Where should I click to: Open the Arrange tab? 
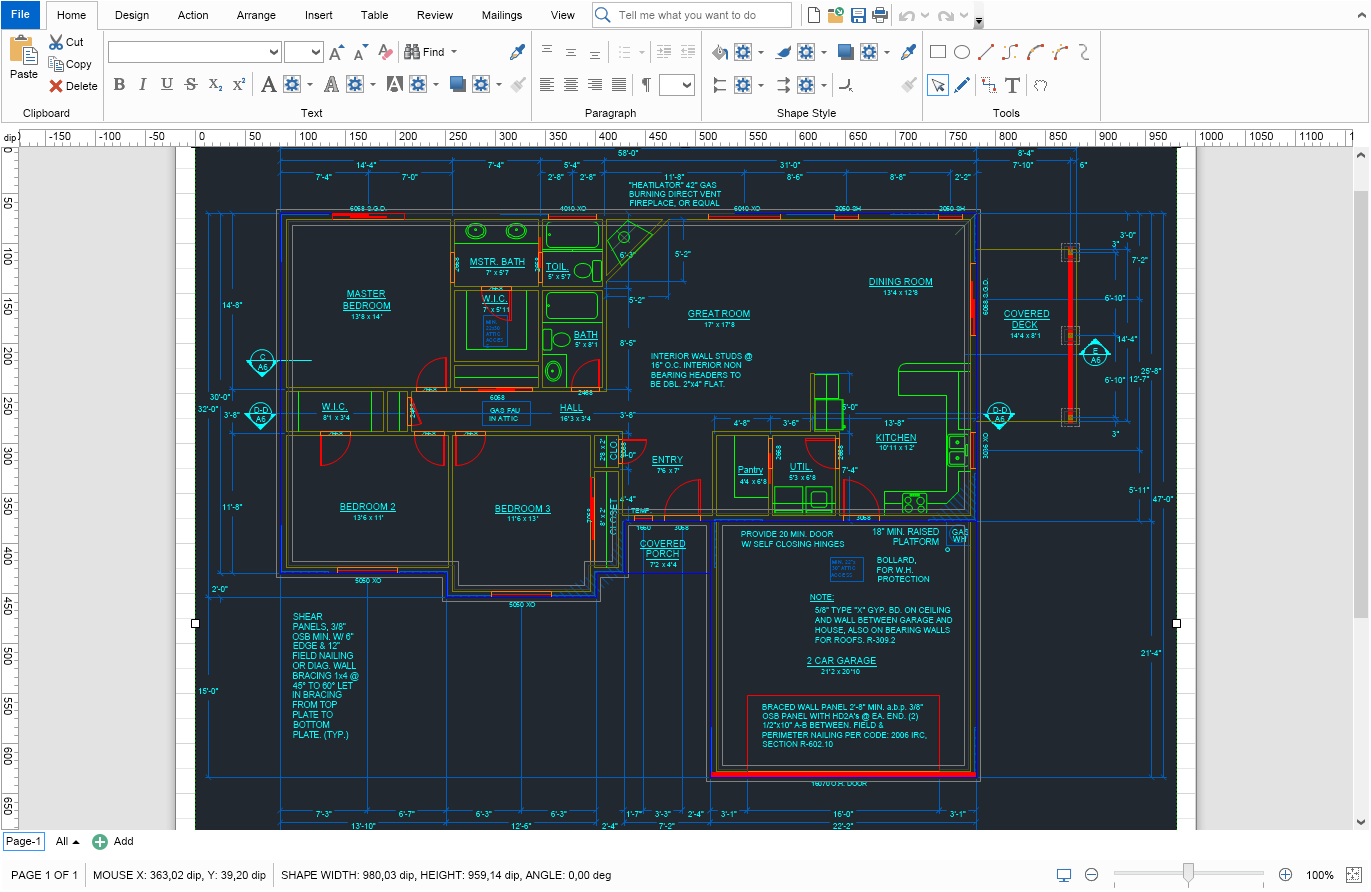[x=256, y=15]
